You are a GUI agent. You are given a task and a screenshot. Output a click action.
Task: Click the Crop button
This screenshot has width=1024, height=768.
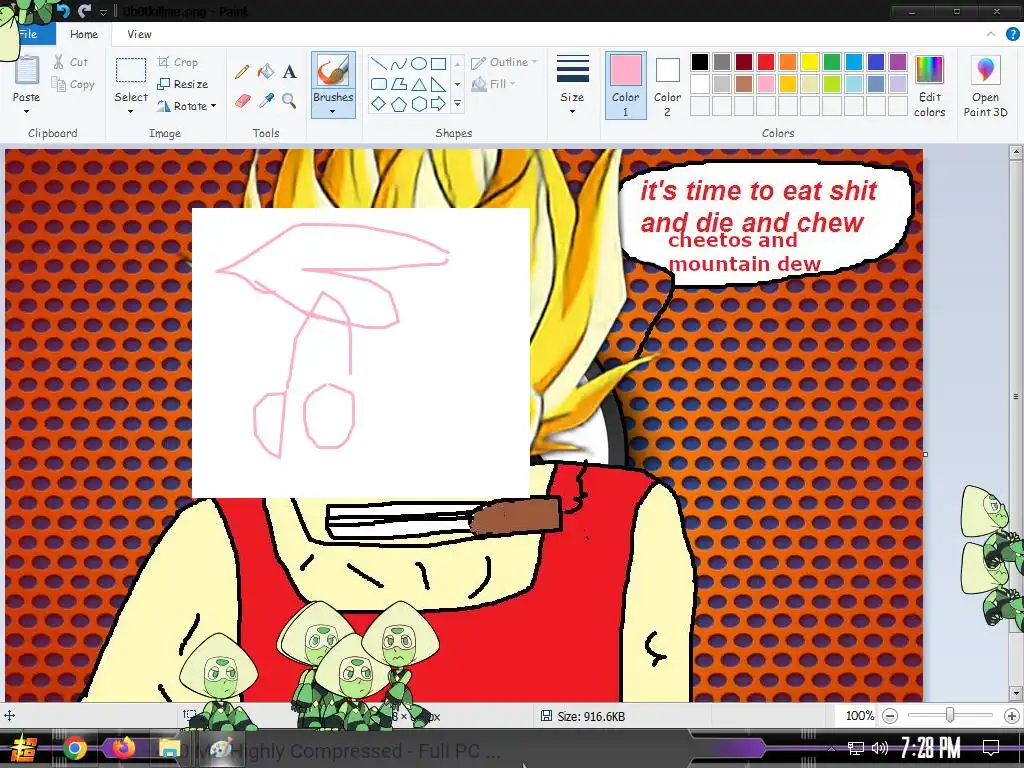(178, 62)
